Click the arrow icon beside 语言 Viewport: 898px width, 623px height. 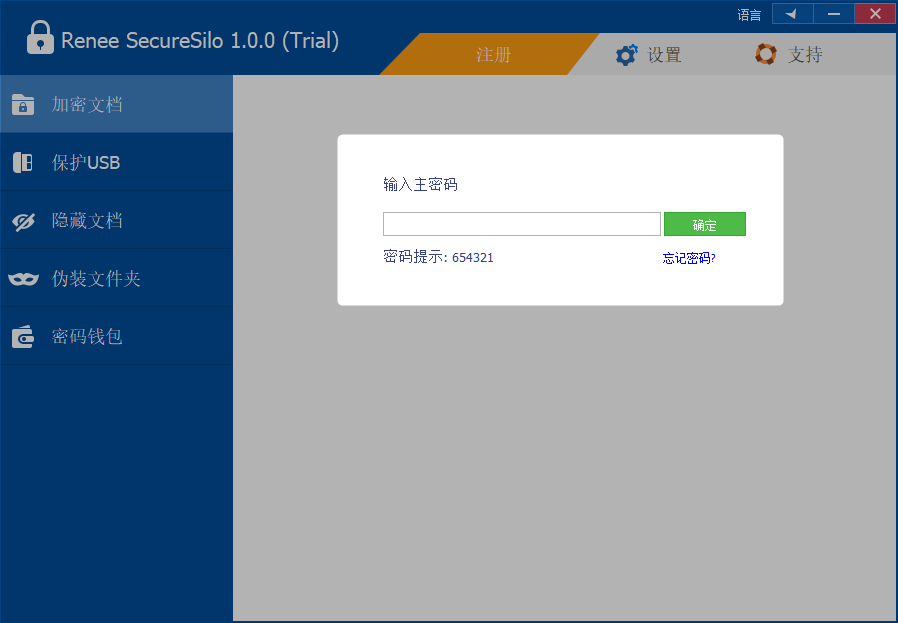click(x=793, y=14)
